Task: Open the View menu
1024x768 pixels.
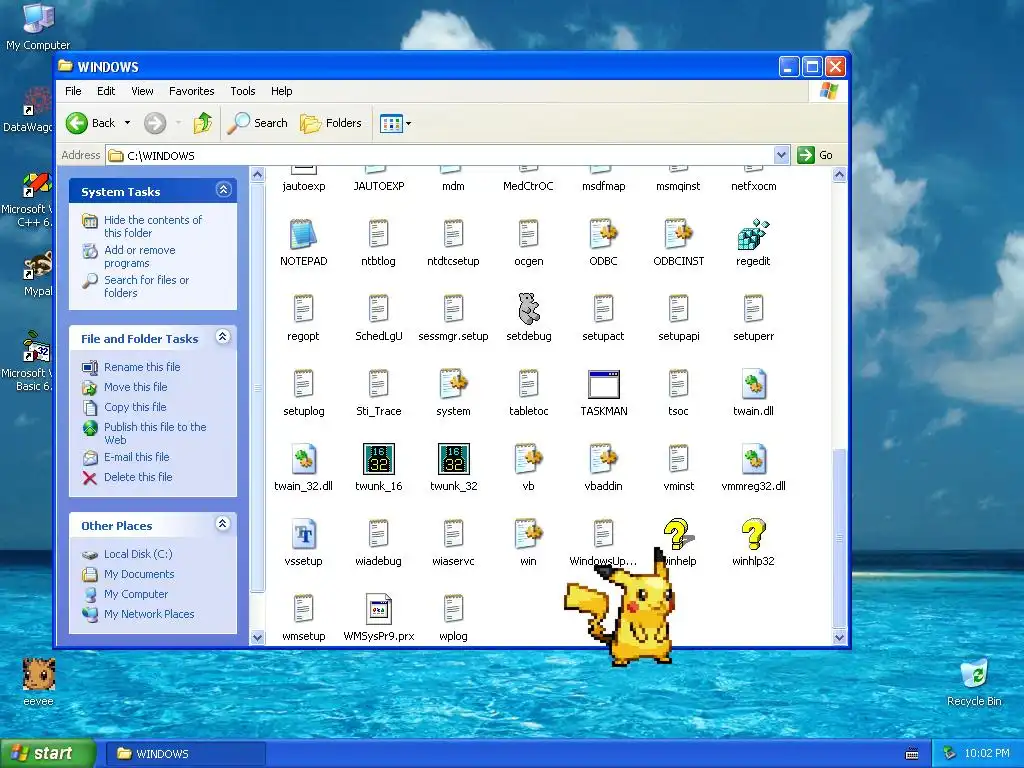Action: pos(142,91)
